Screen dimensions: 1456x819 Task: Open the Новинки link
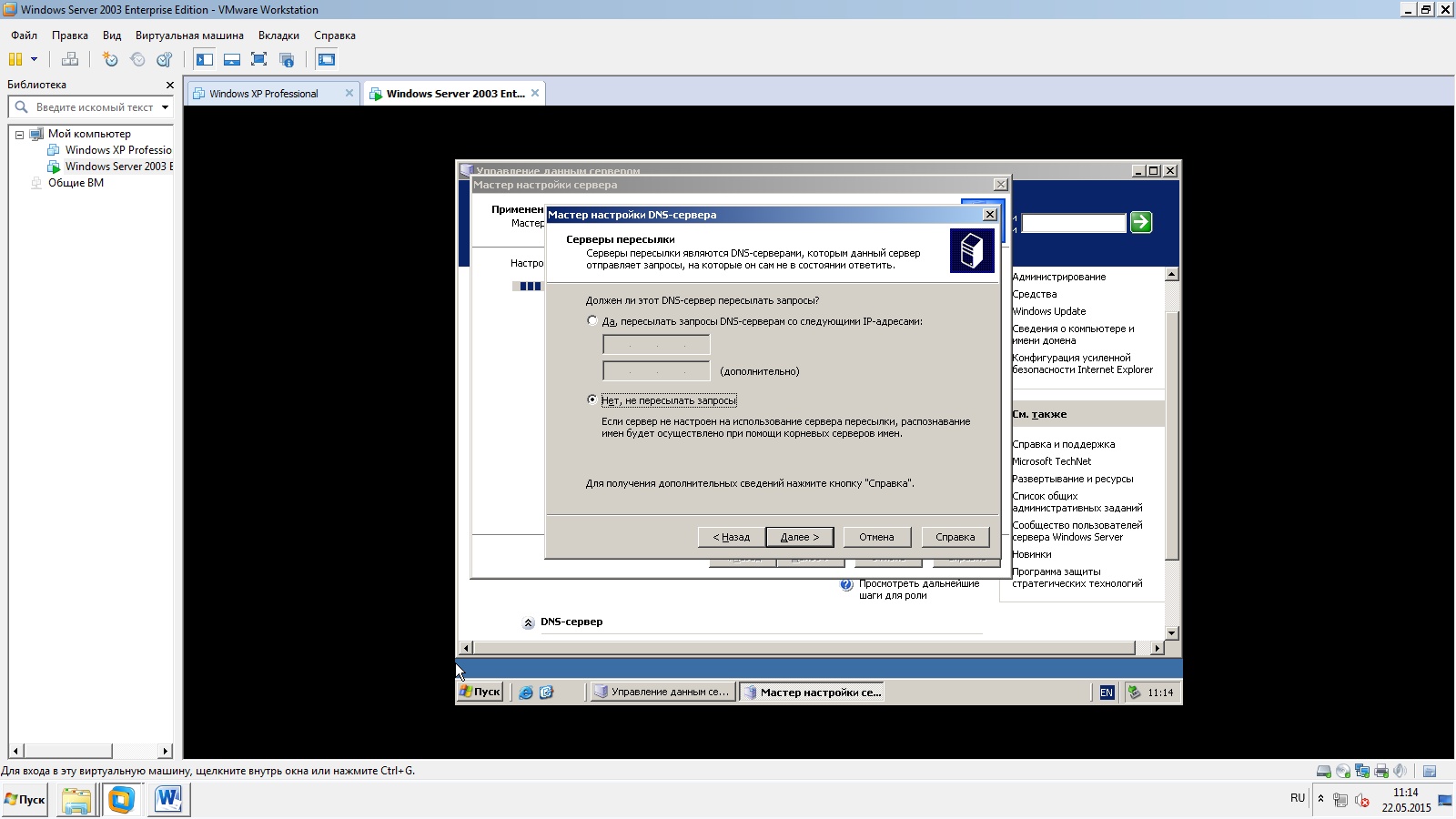coord(1032,554)
